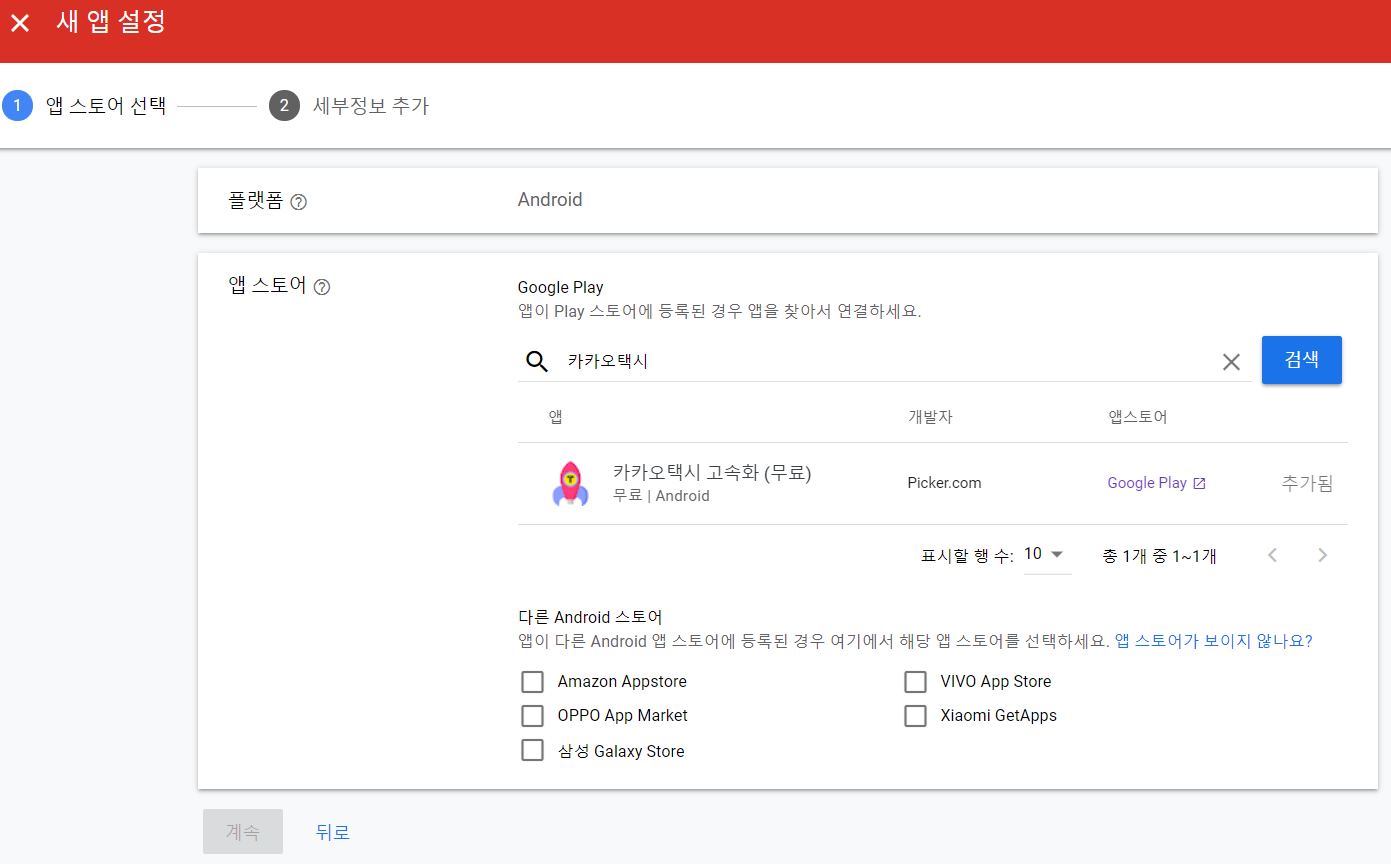Open help icon beside 플랫폼
Viewport: 1391px width, 864px height.
[298, 202]
